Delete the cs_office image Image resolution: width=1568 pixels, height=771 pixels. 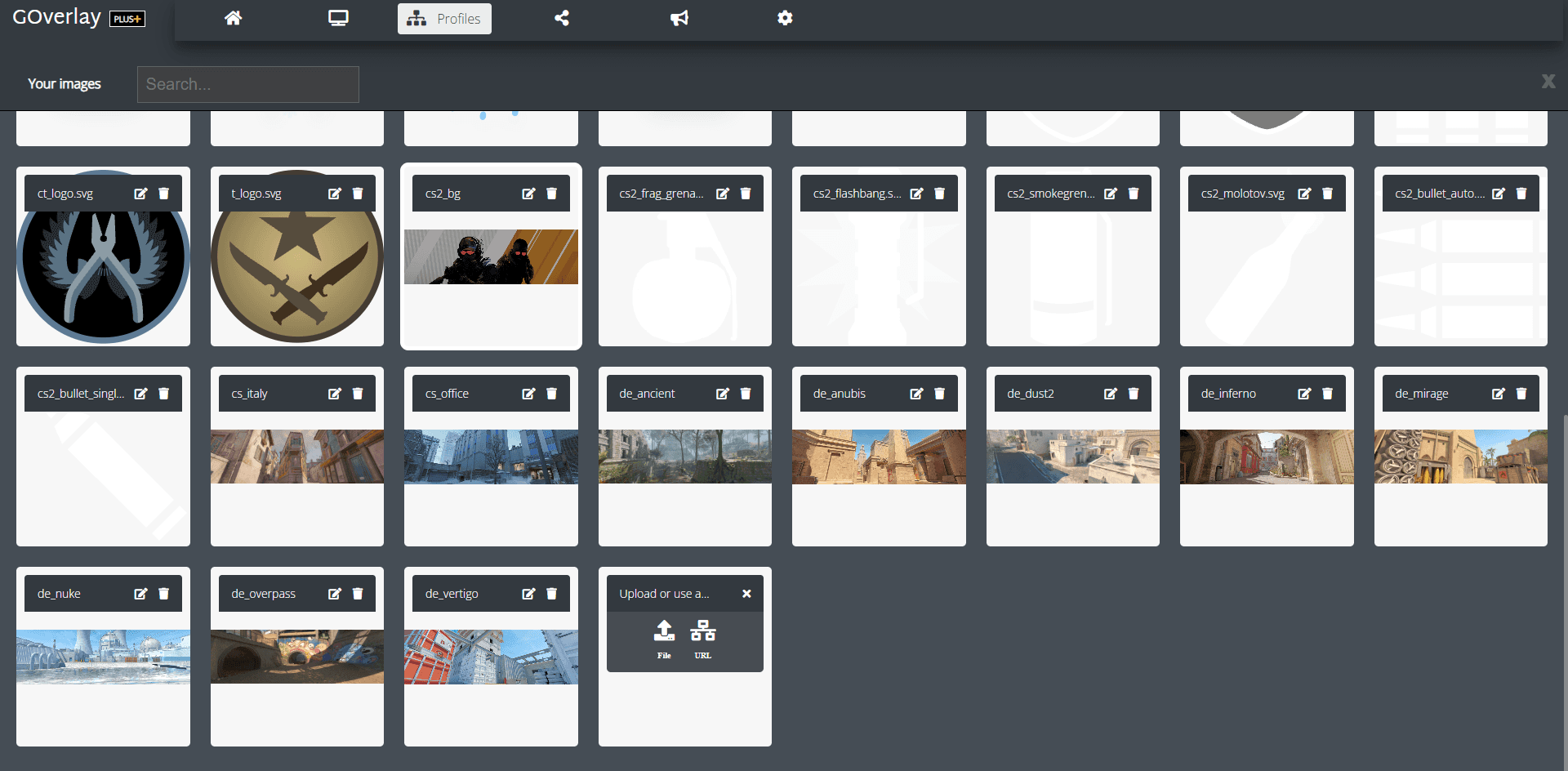(x=551, y=394)
